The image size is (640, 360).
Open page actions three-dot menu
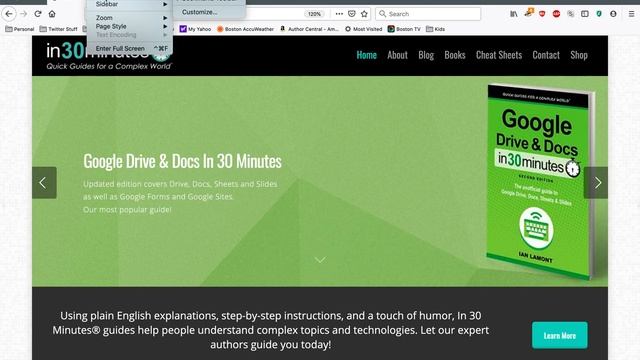339,14
